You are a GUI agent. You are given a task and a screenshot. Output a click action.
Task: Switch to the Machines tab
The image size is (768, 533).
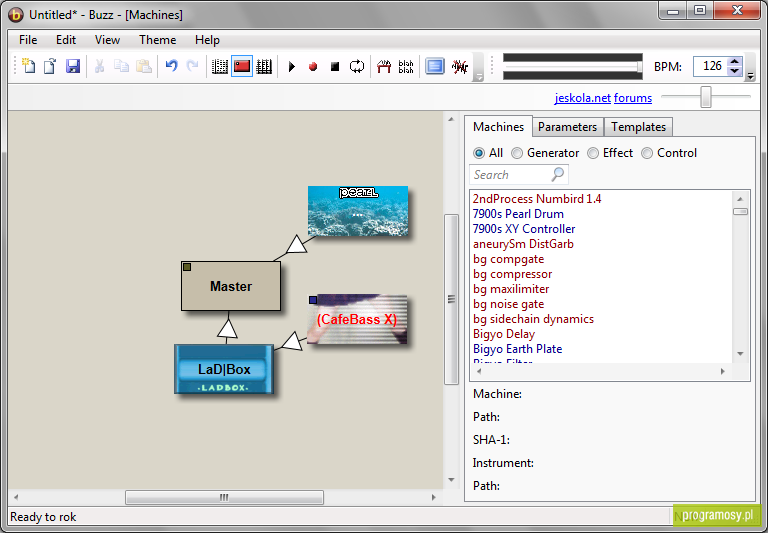(498, 127)
